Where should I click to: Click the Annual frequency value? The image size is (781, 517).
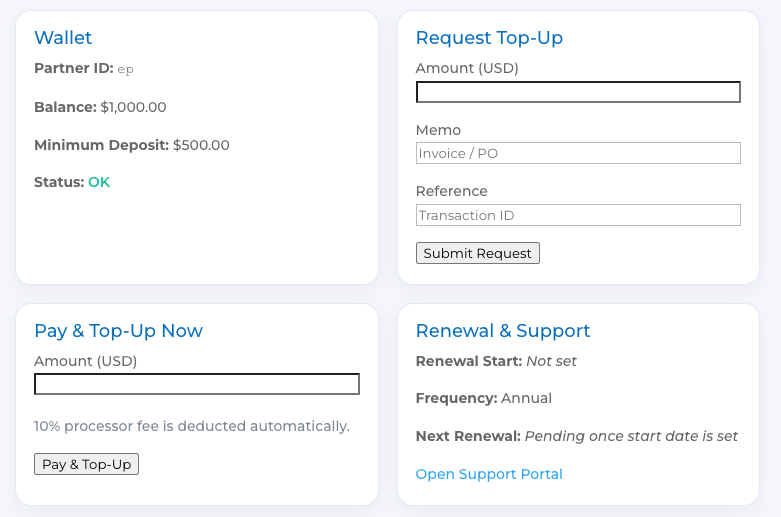pyautogui.click(x=526, y=398)
